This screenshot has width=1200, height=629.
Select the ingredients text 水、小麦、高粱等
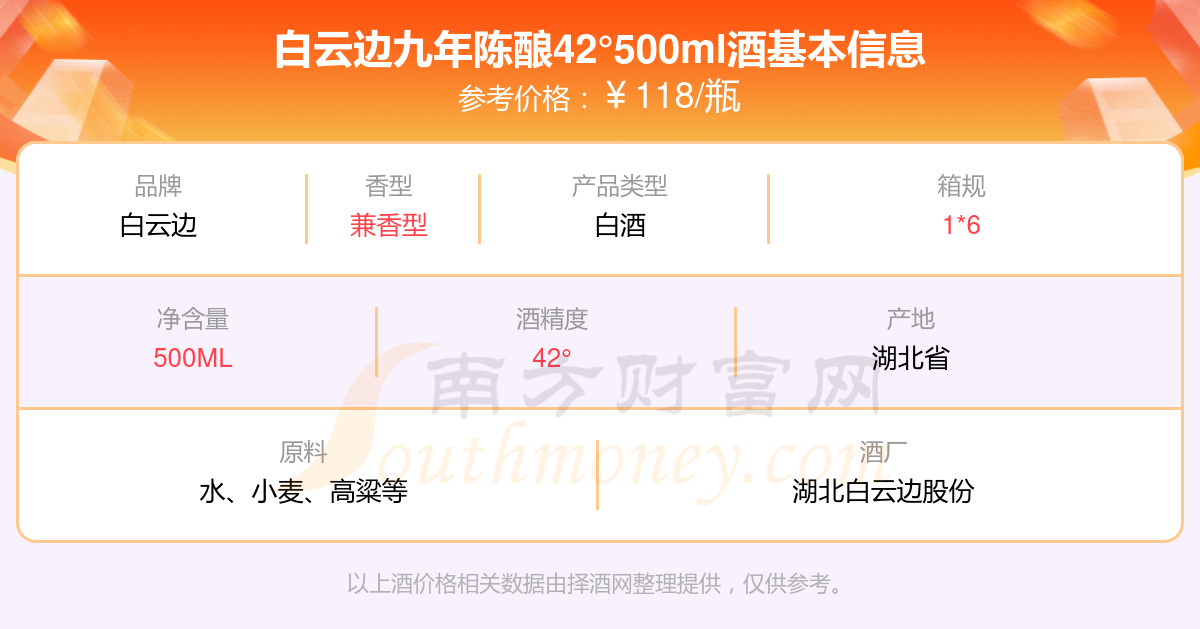point(304,491)
